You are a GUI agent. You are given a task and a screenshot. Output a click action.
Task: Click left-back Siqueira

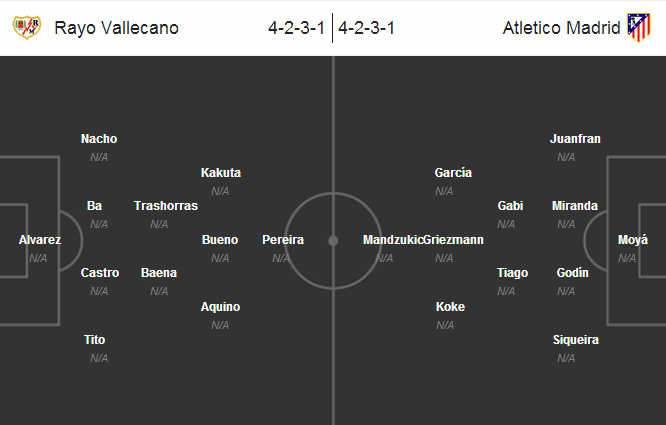coord(576,340)
